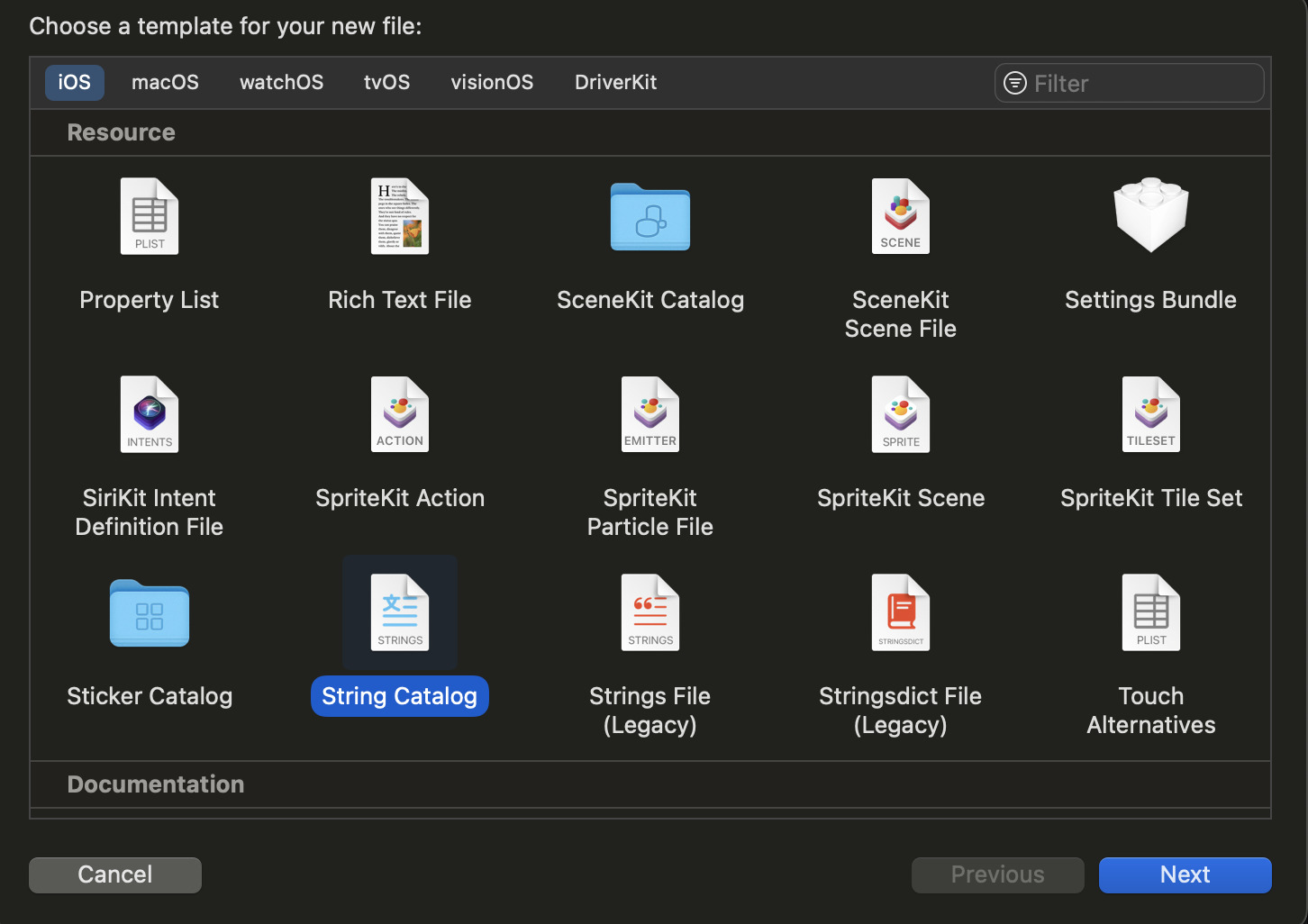Click the String Catalog file icon
This screenshot has width=1308, height=924.
point(400,612)
